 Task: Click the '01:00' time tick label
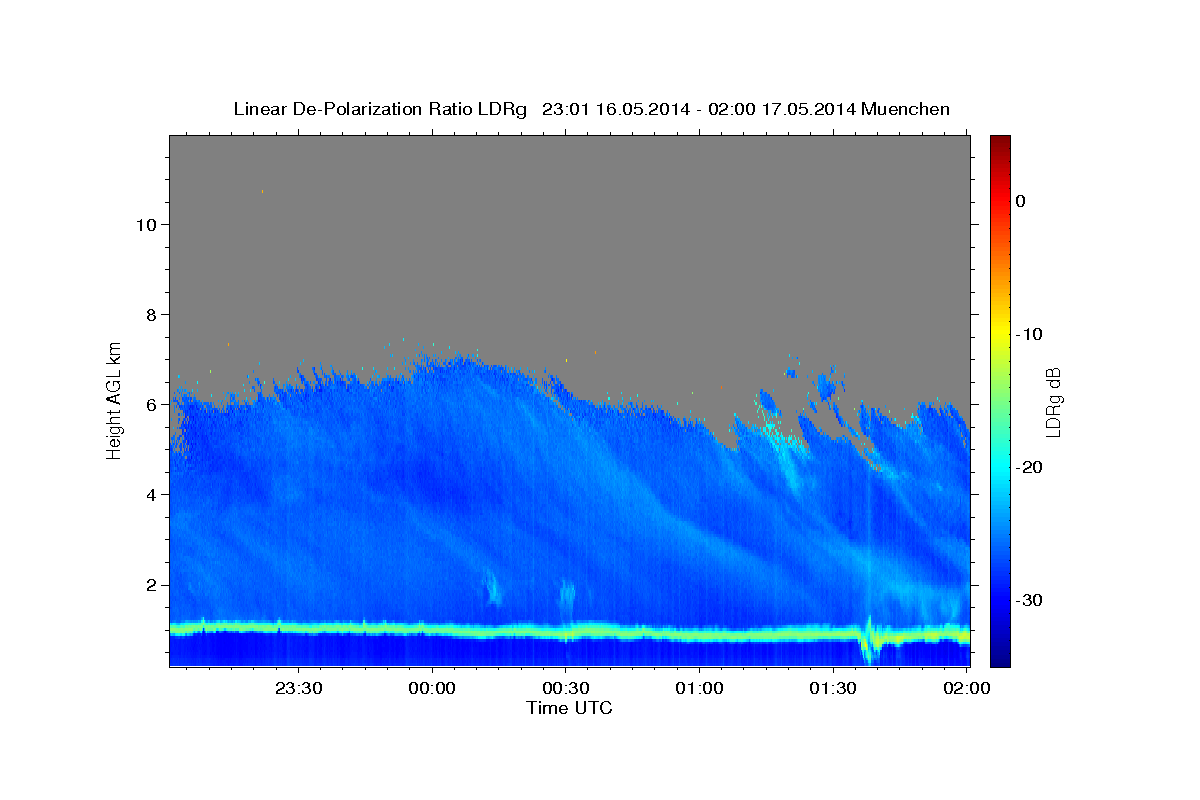[x=699, y=688]
